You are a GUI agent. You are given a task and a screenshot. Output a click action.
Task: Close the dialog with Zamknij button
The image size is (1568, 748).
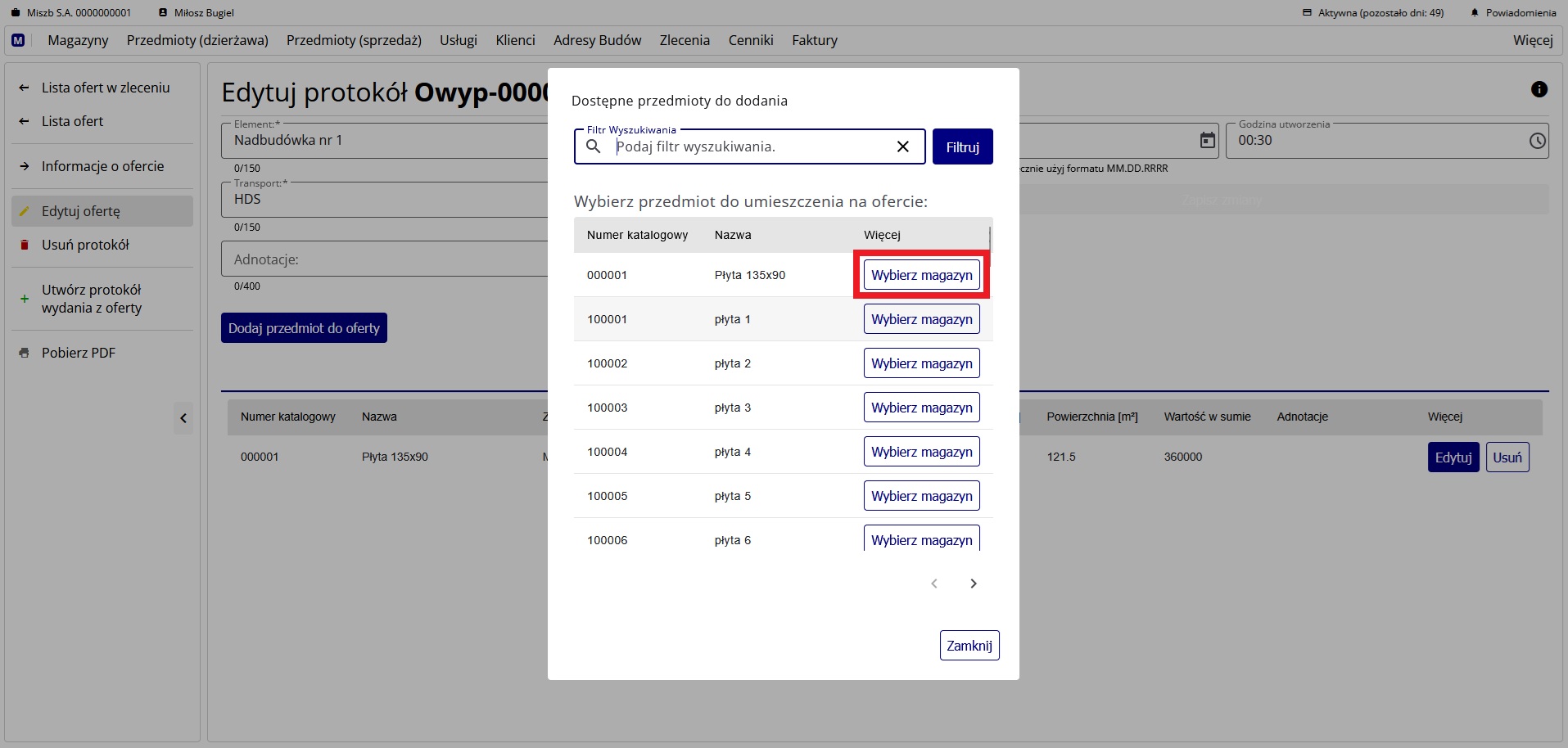coord(969,646)
